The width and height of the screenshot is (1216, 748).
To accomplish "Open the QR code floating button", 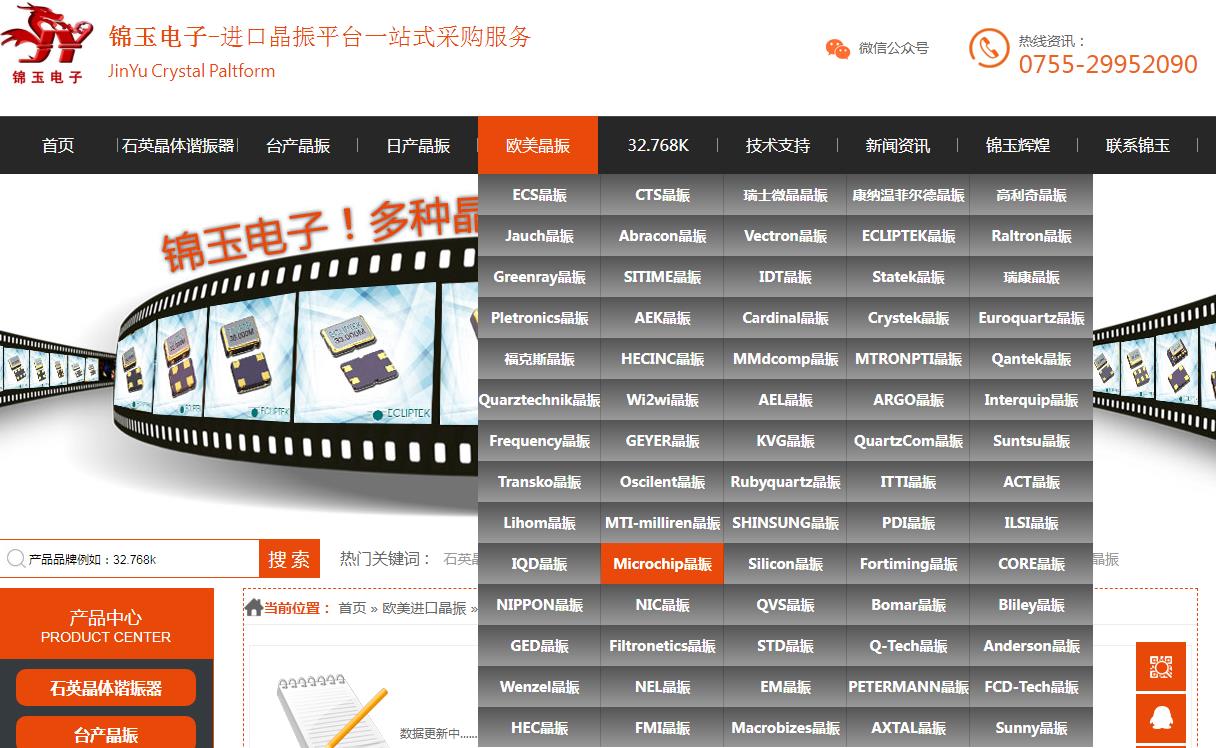I will click(x=1161, y=667).
